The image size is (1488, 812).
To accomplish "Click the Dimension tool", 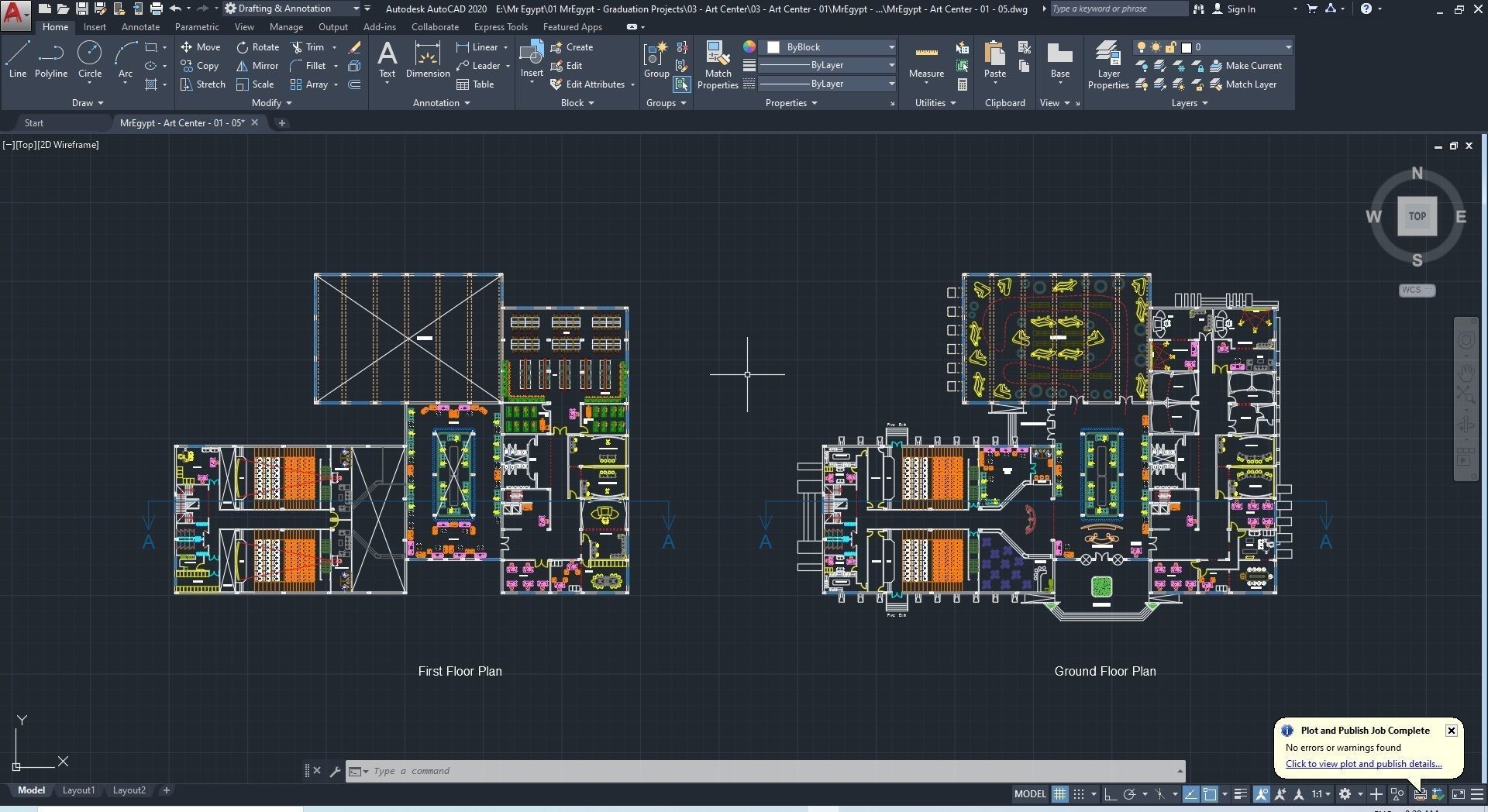I will (x=428, y=60).
